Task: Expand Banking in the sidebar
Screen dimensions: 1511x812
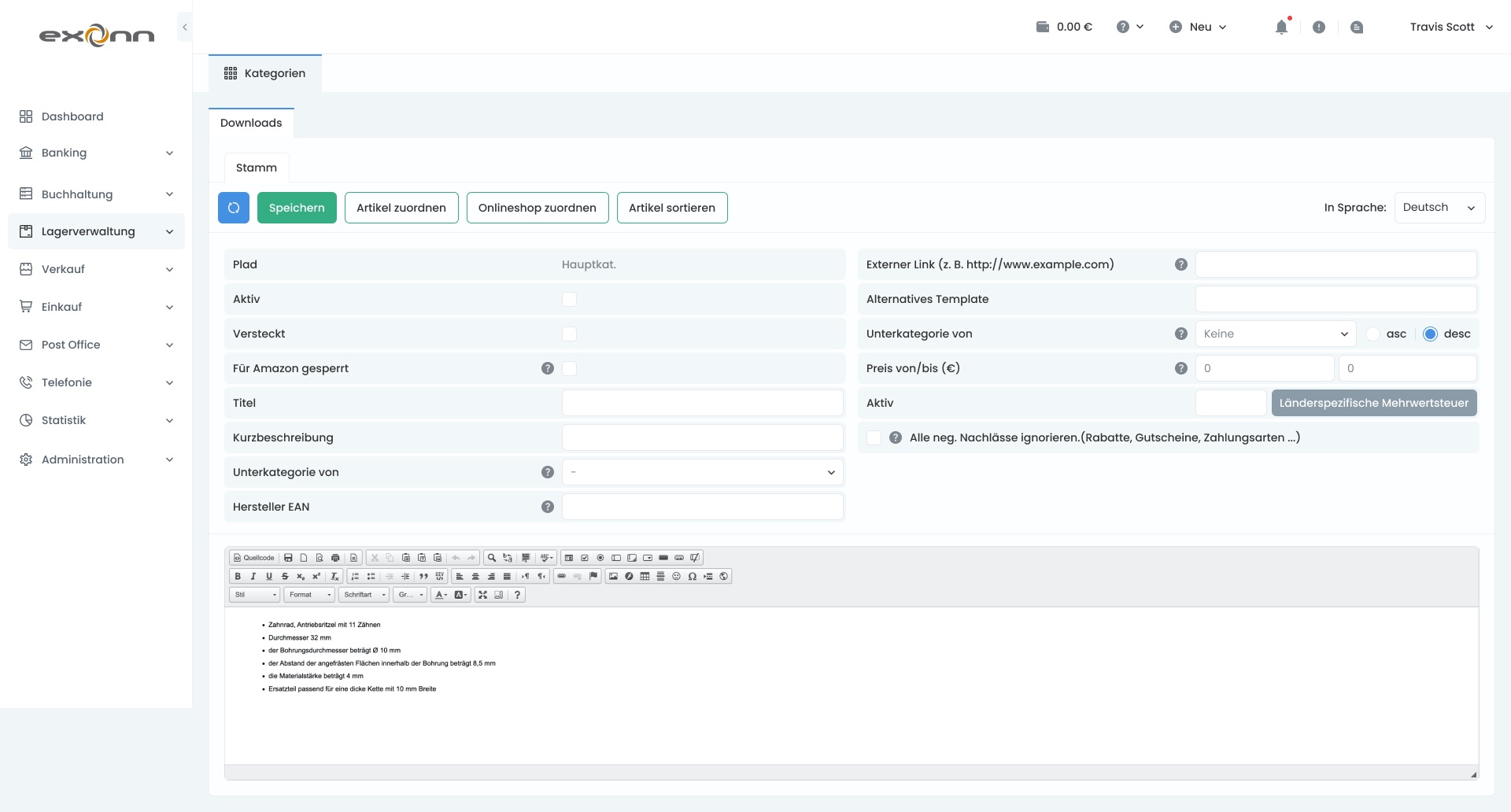Action: coord(96,153)
